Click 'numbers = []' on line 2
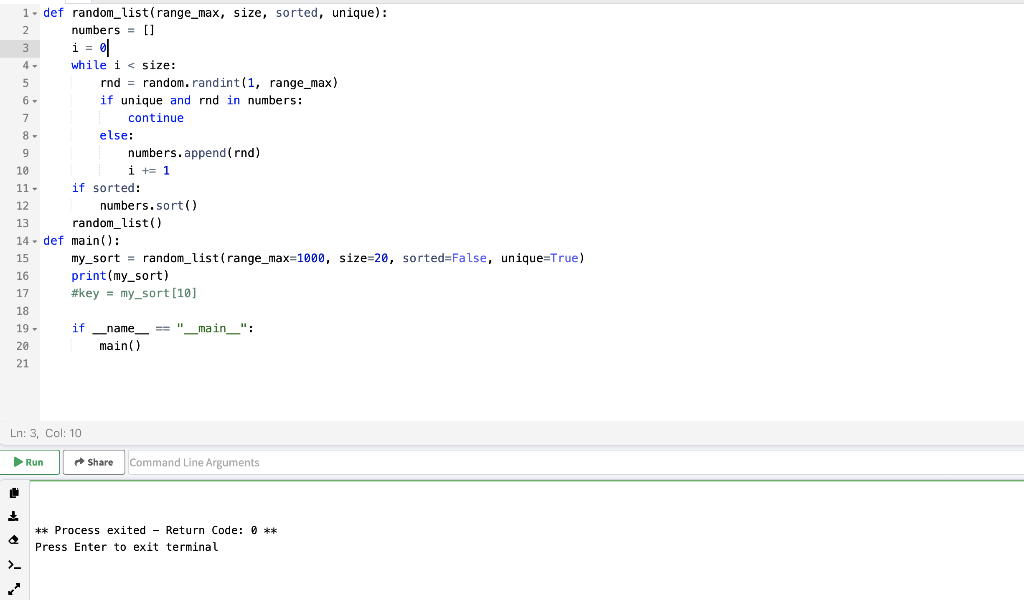Viewport: 1024px width, 600px height. [113, 30]
